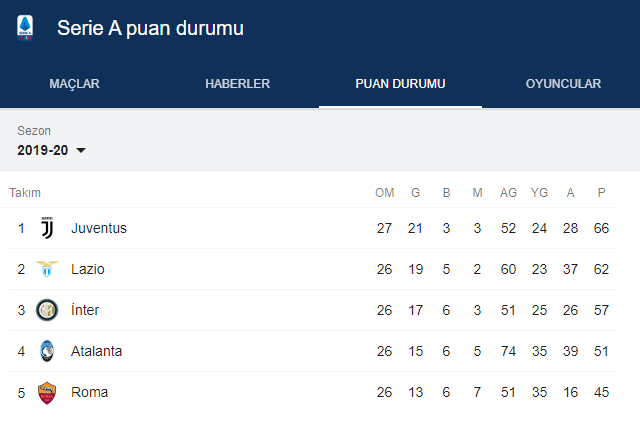This screenshot has width=640, height=433.
Task: Click the İnter team name
Action: (x=85, y=310)
